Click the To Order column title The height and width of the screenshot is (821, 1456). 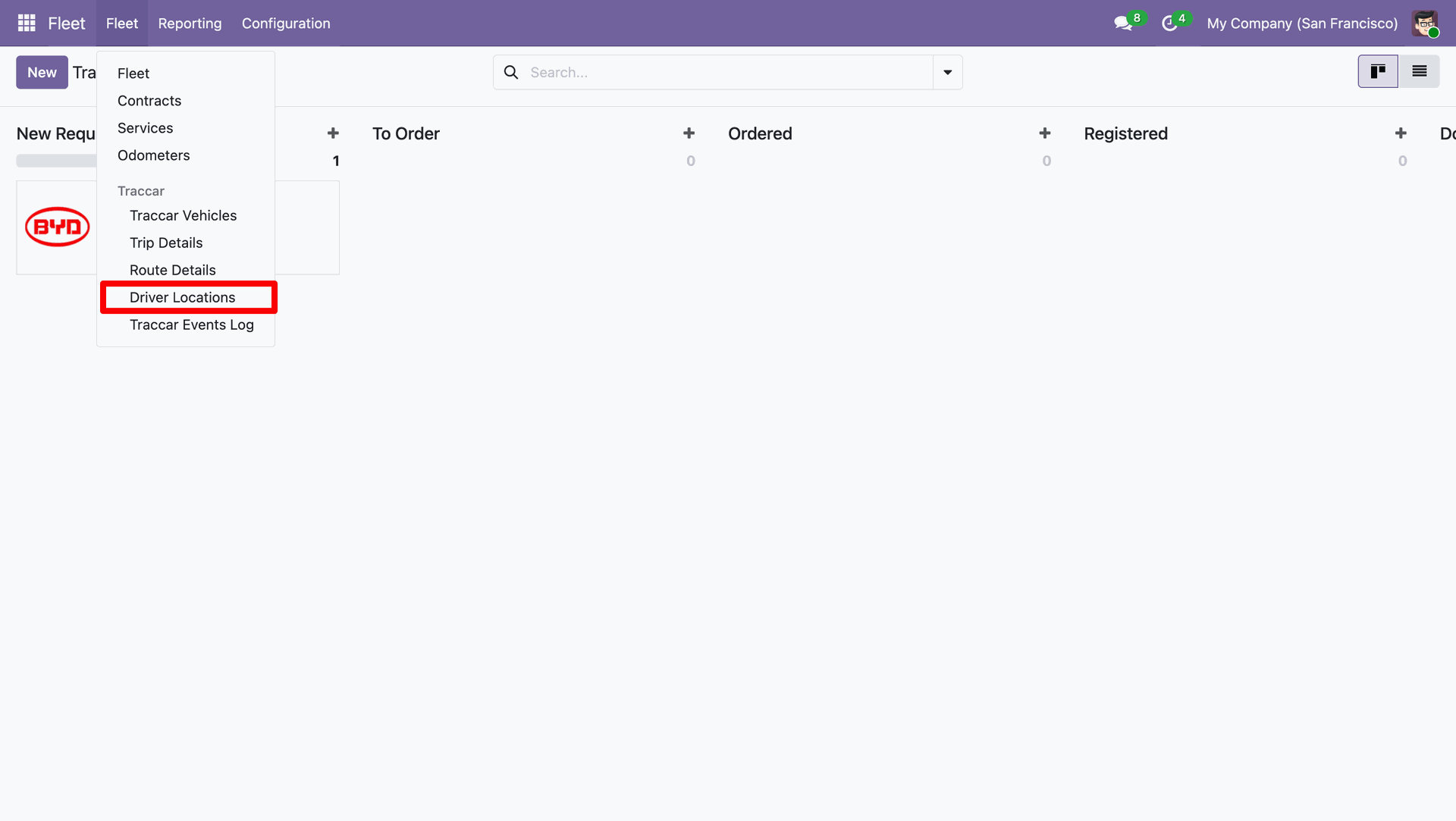pyautogui.click(x=406, y=133)
